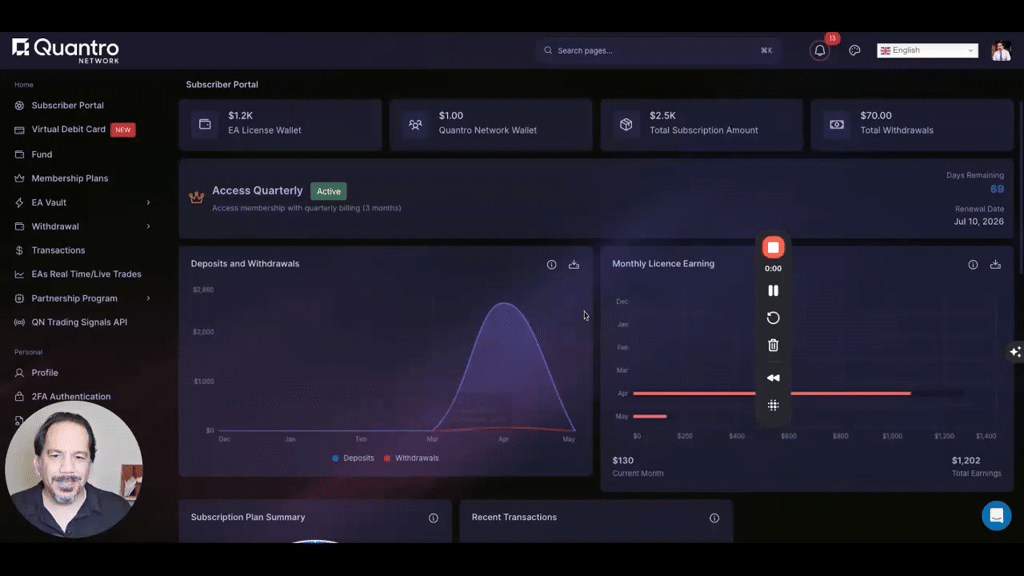Click the EA License Wallet icon
This screenshot has width=1024, height=576.
(205, 124)
